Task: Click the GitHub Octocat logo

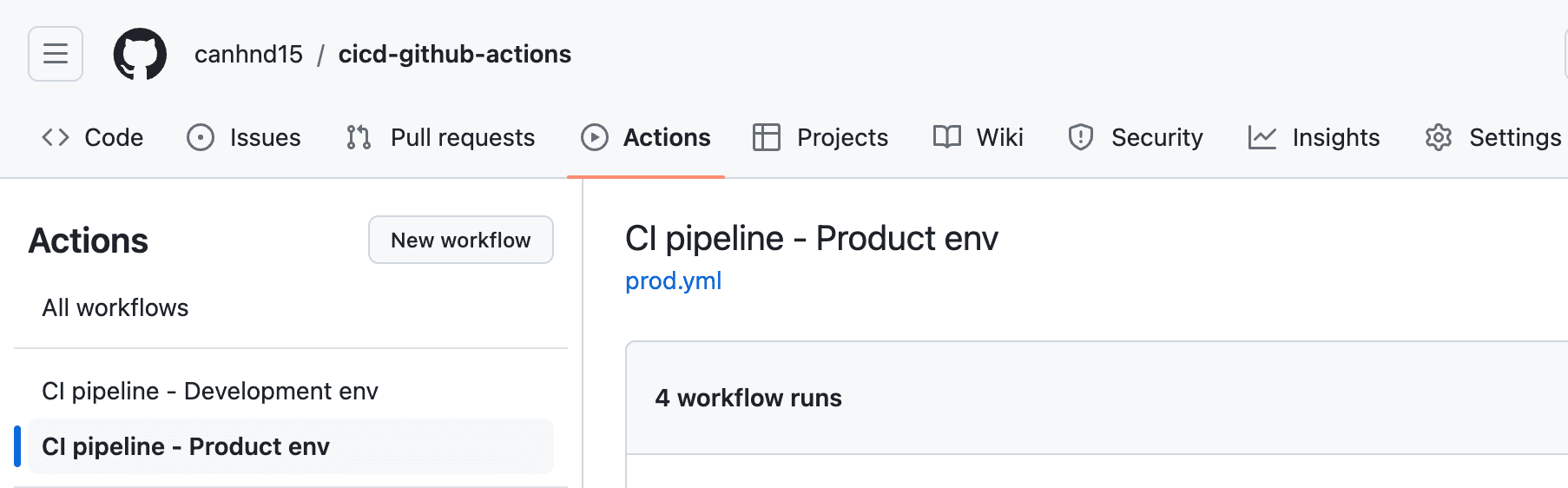Action: click(x=140, y=54)
